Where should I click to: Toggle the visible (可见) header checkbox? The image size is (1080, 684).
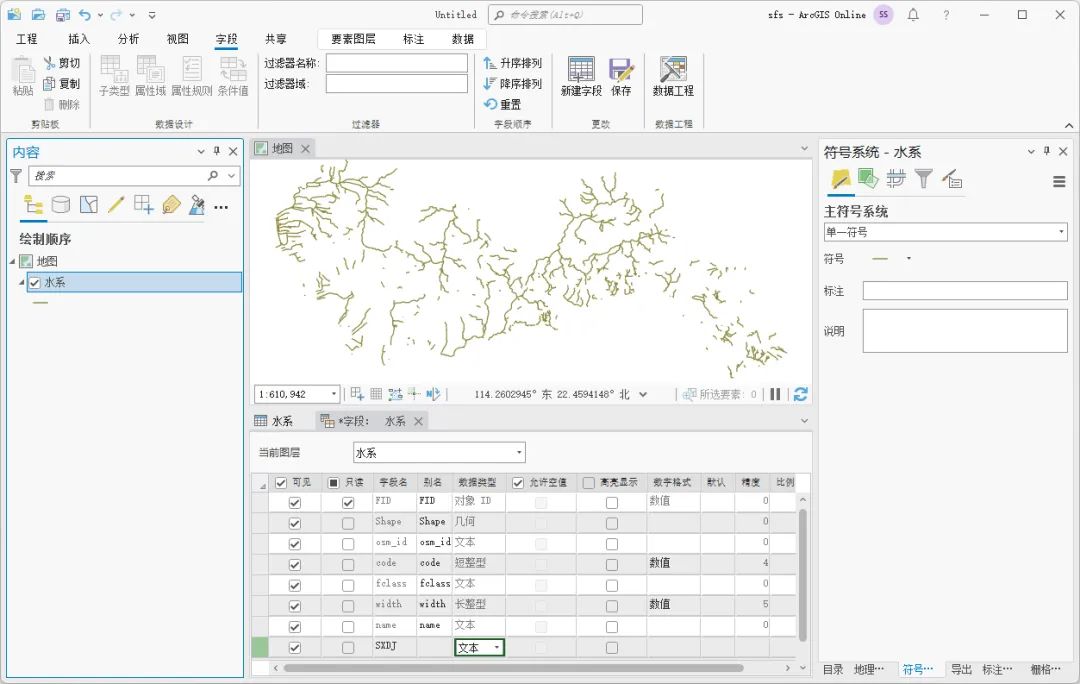(280, 483)
